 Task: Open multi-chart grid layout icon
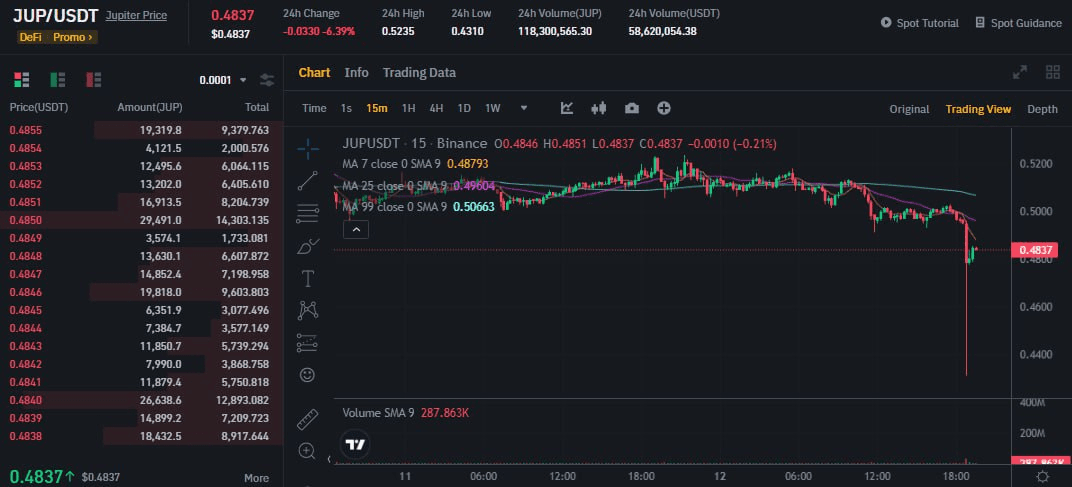point(1053,72)
